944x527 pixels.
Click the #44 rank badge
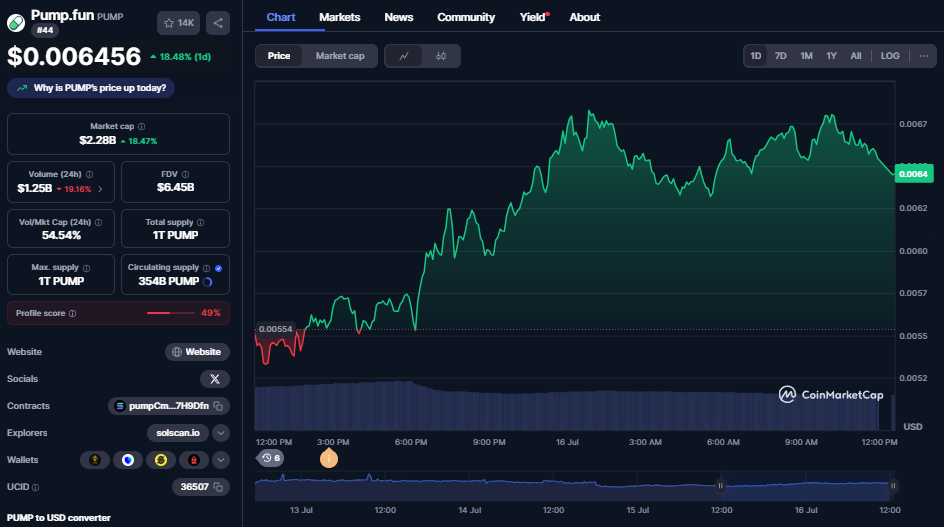click(x=45, y=30)
